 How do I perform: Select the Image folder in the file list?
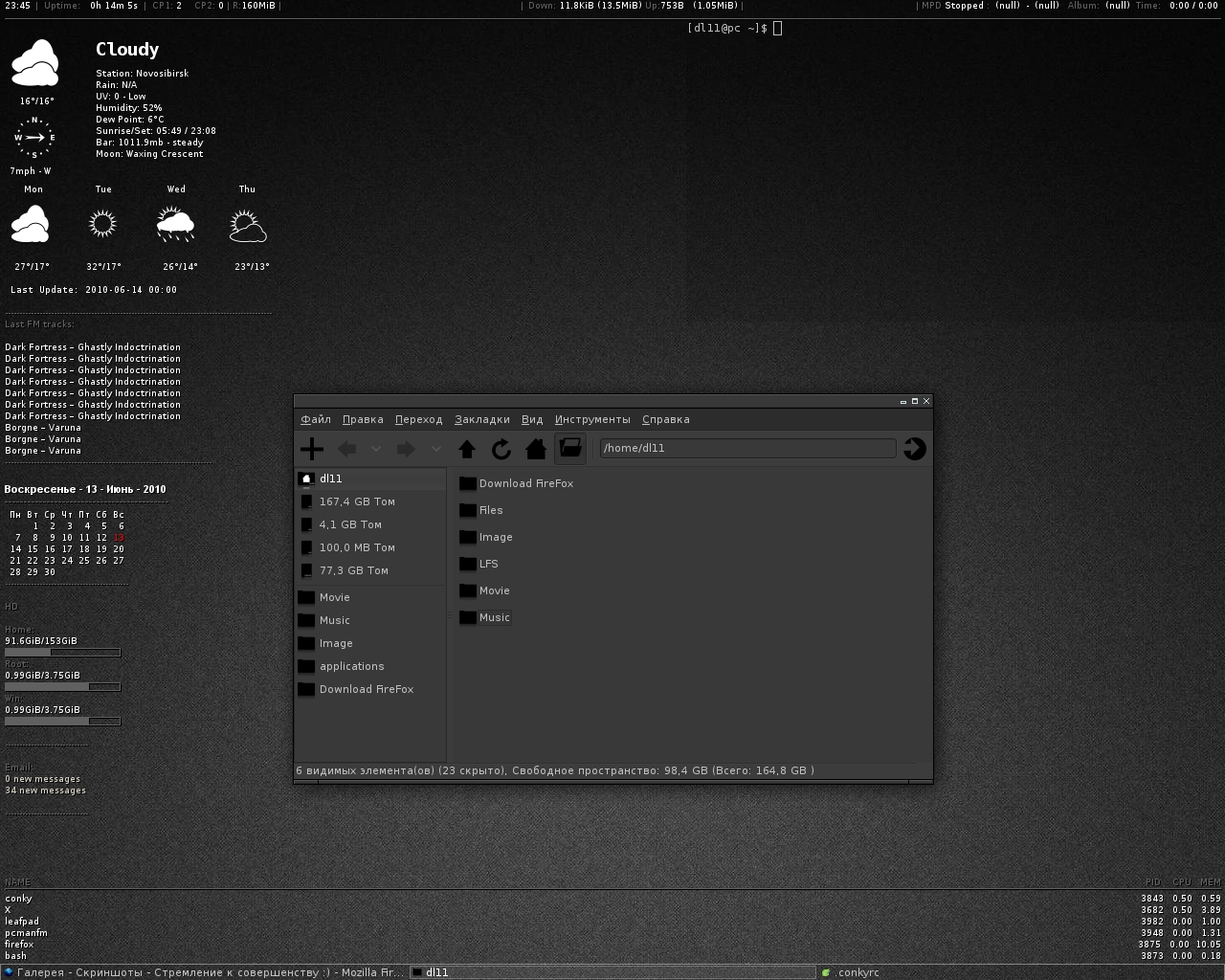pos(486,537)
